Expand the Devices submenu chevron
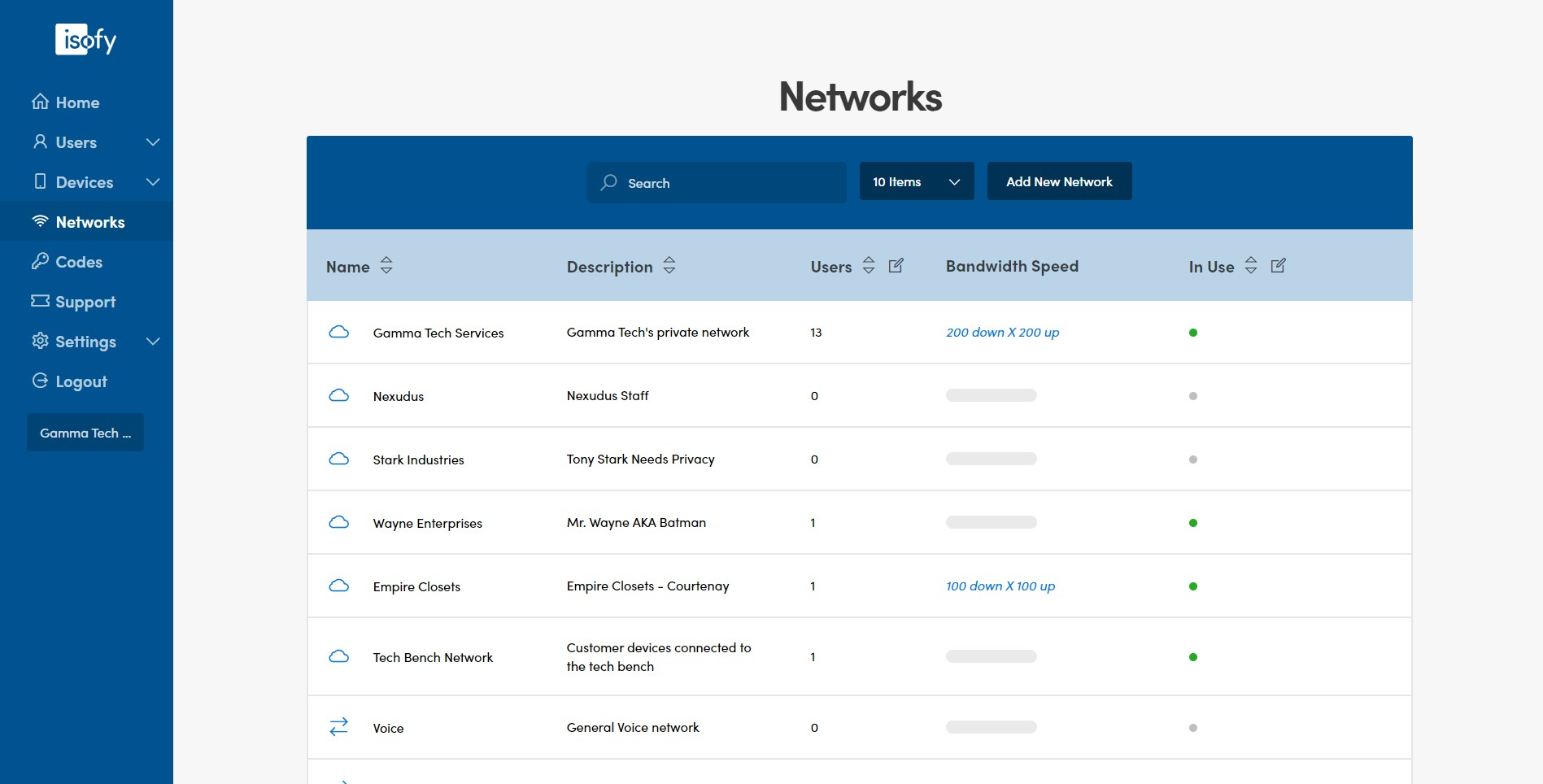Image resolution: width=1543 pixels, height=784 pixels. click(x=153, y=181)
